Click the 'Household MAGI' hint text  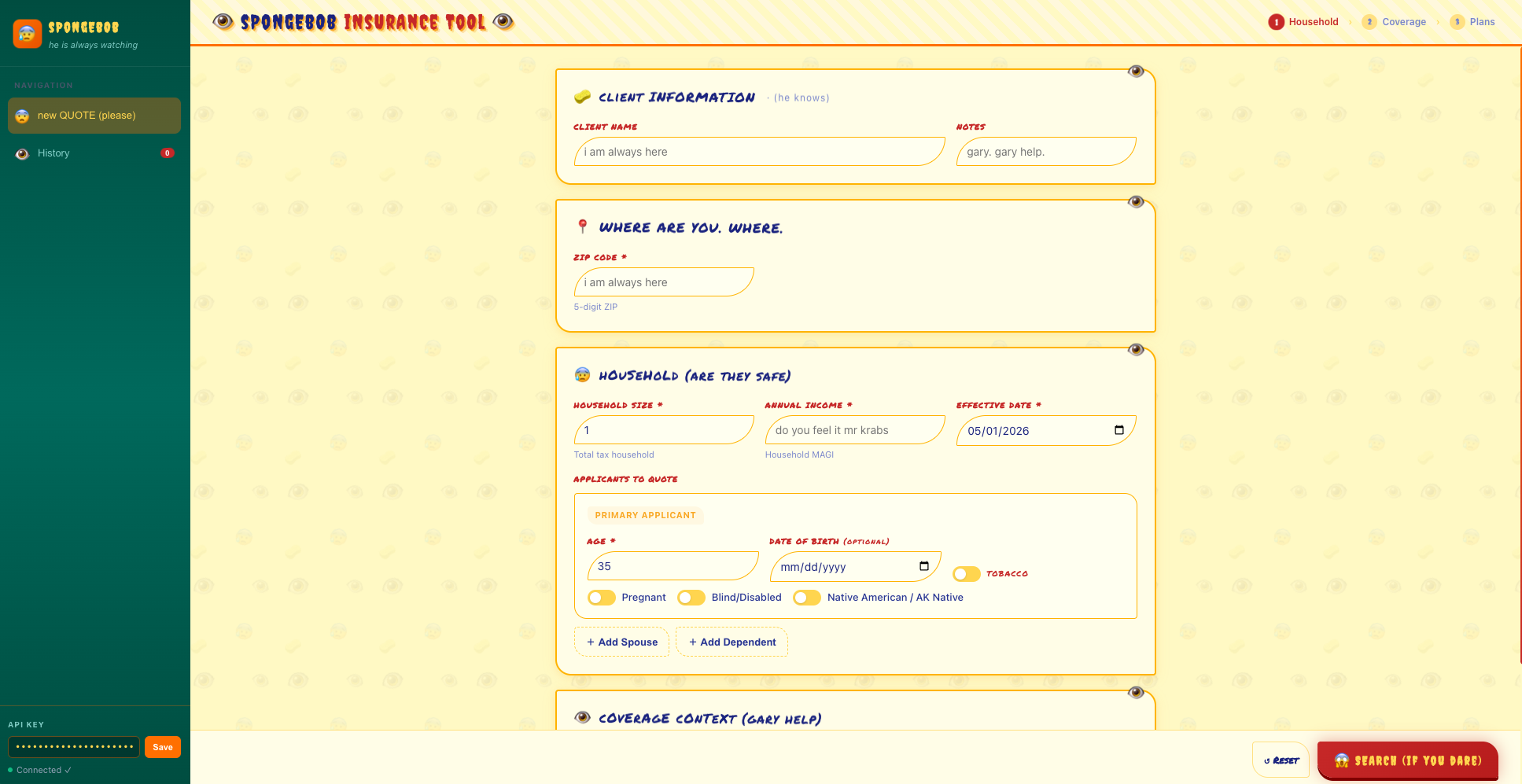(799, 455)
